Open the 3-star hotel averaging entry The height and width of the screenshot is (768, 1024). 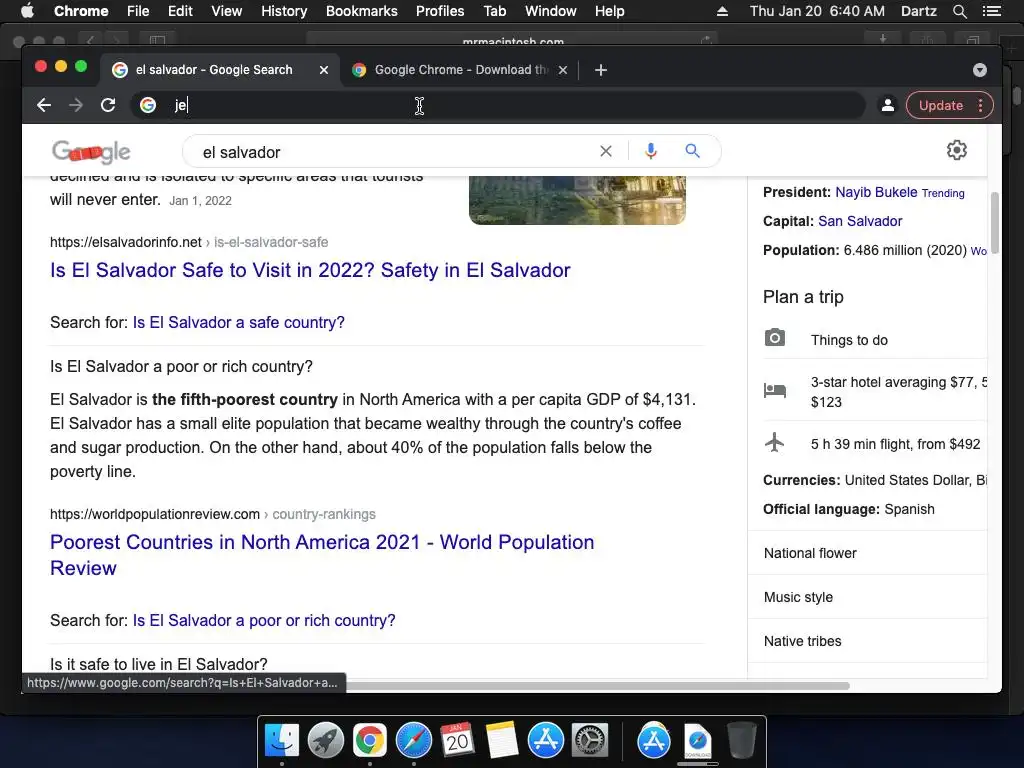(x=899, y=392)
